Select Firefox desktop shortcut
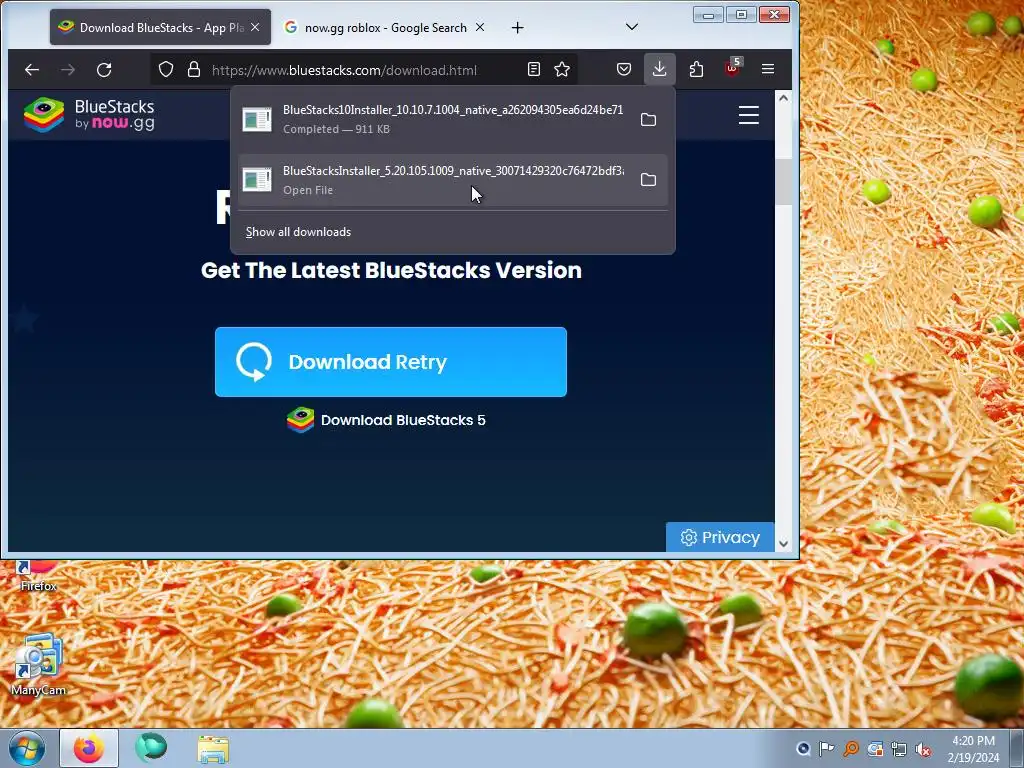Image resolution: width=1024 pixels, height=768 pixels. pos(38,576)
